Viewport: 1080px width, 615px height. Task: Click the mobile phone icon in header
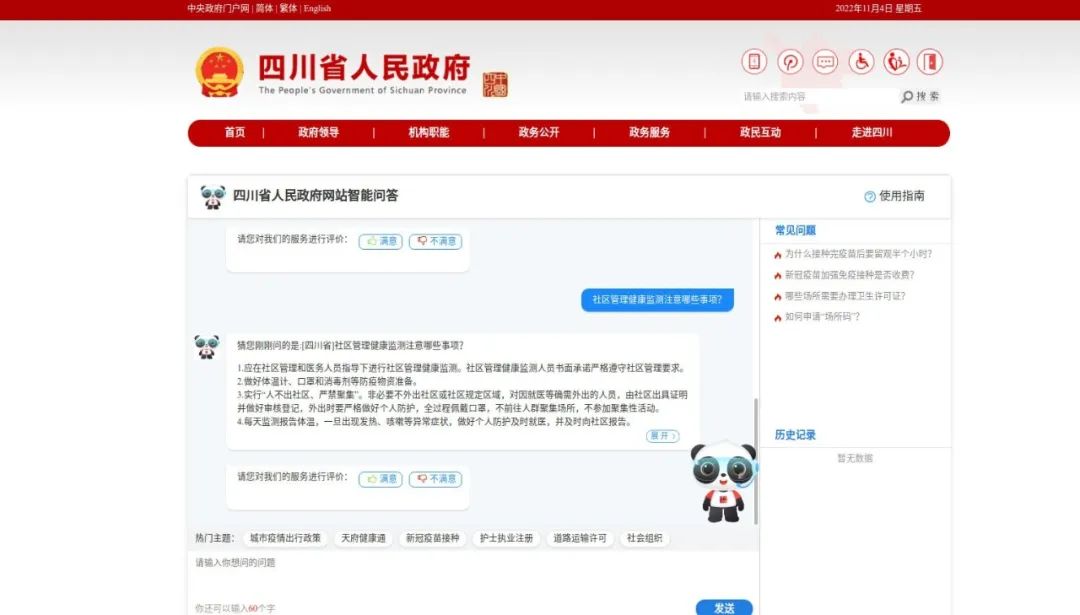(x=754, y=62)
